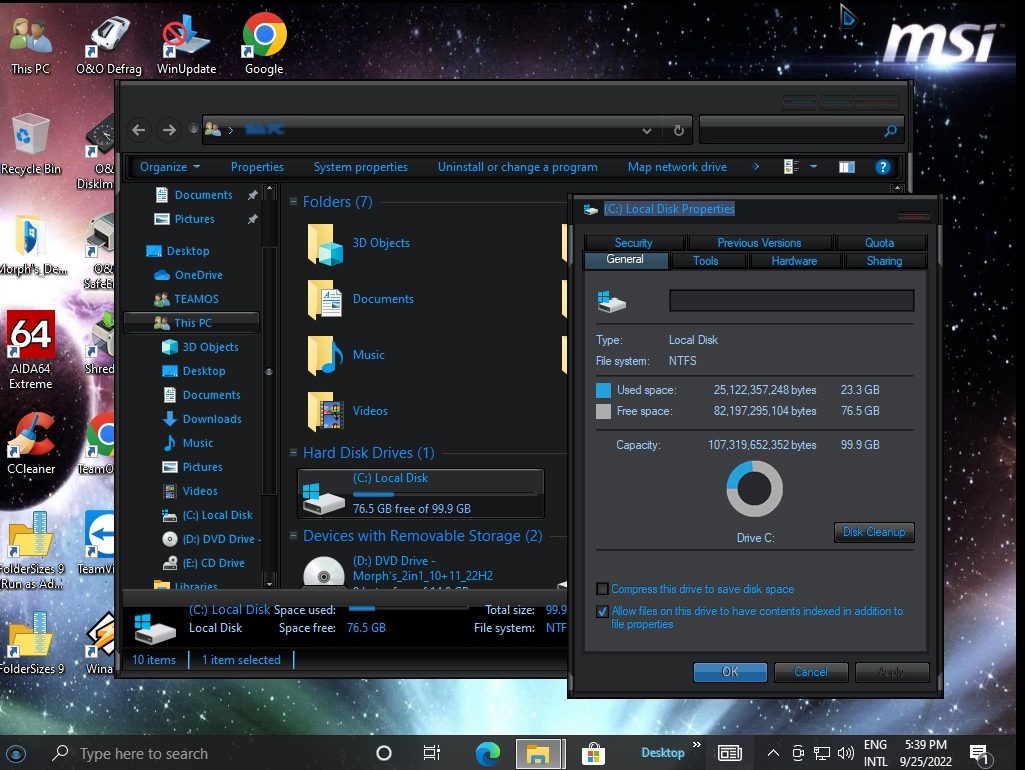The height and width of the screenshot is (770, 1025).
Task: Click the Refresh icon in address bar
Action: click(678, 130)
